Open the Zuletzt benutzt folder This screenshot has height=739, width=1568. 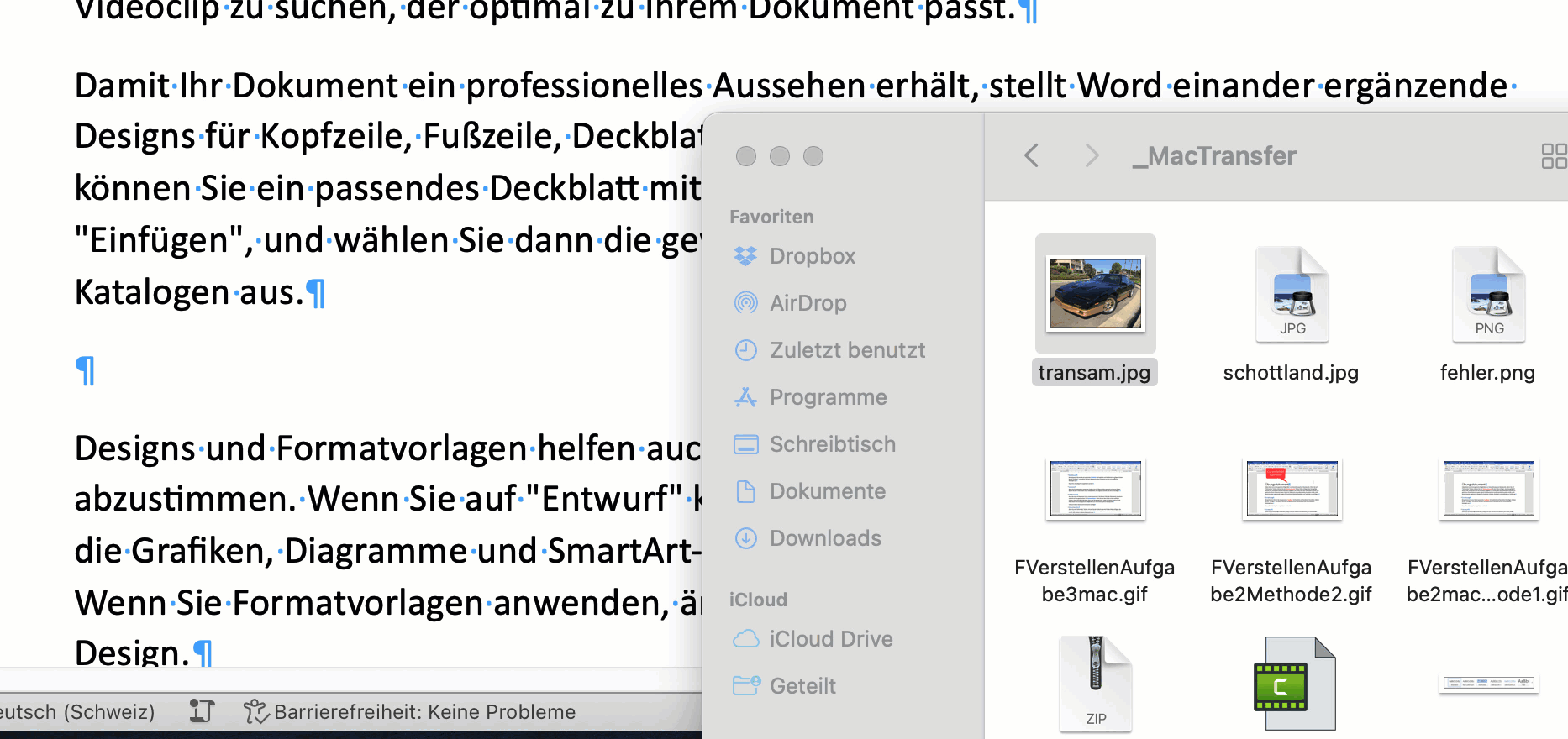point(846,350)
